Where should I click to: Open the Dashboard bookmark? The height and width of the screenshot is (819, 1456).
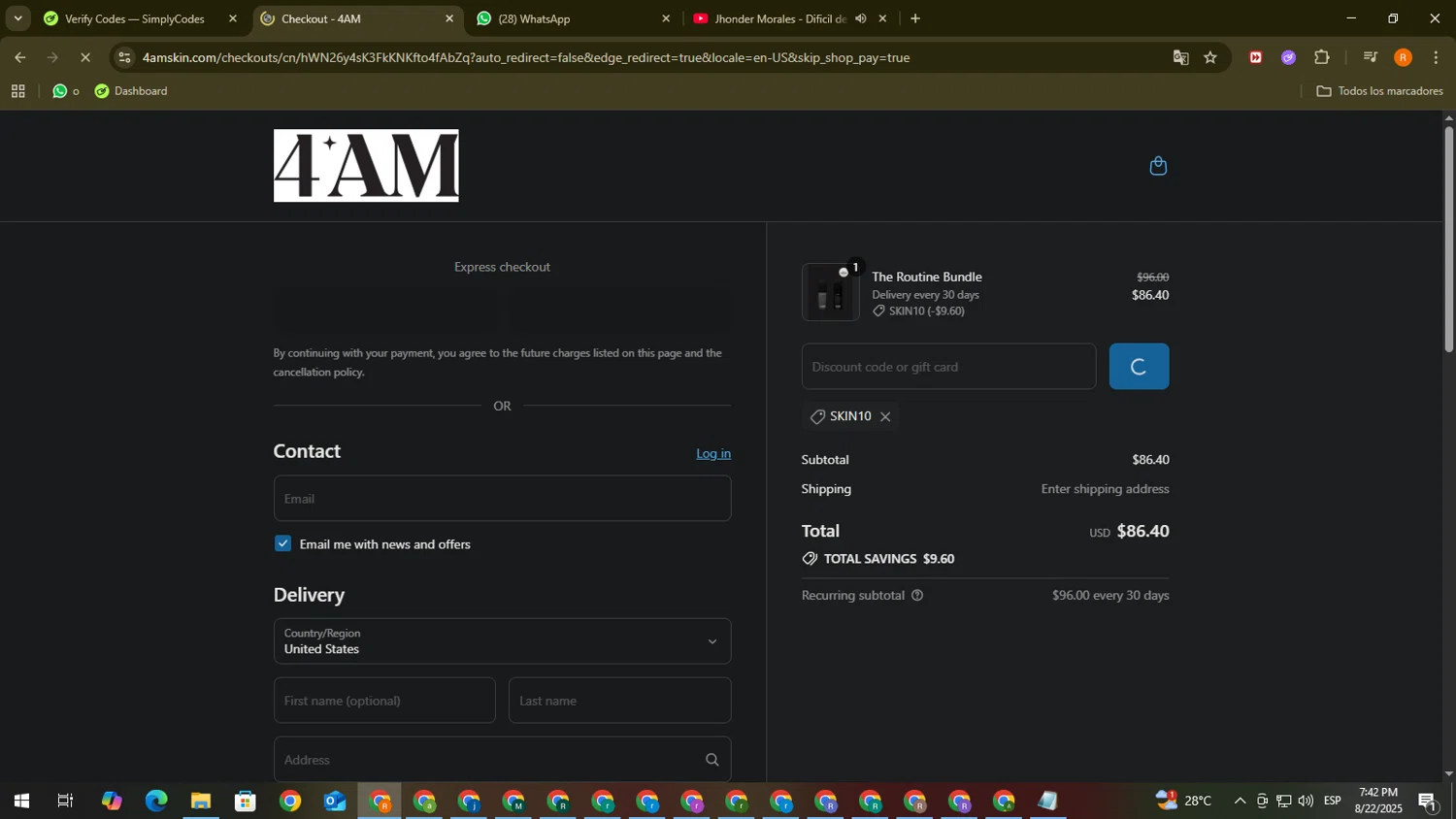point(131,91)
